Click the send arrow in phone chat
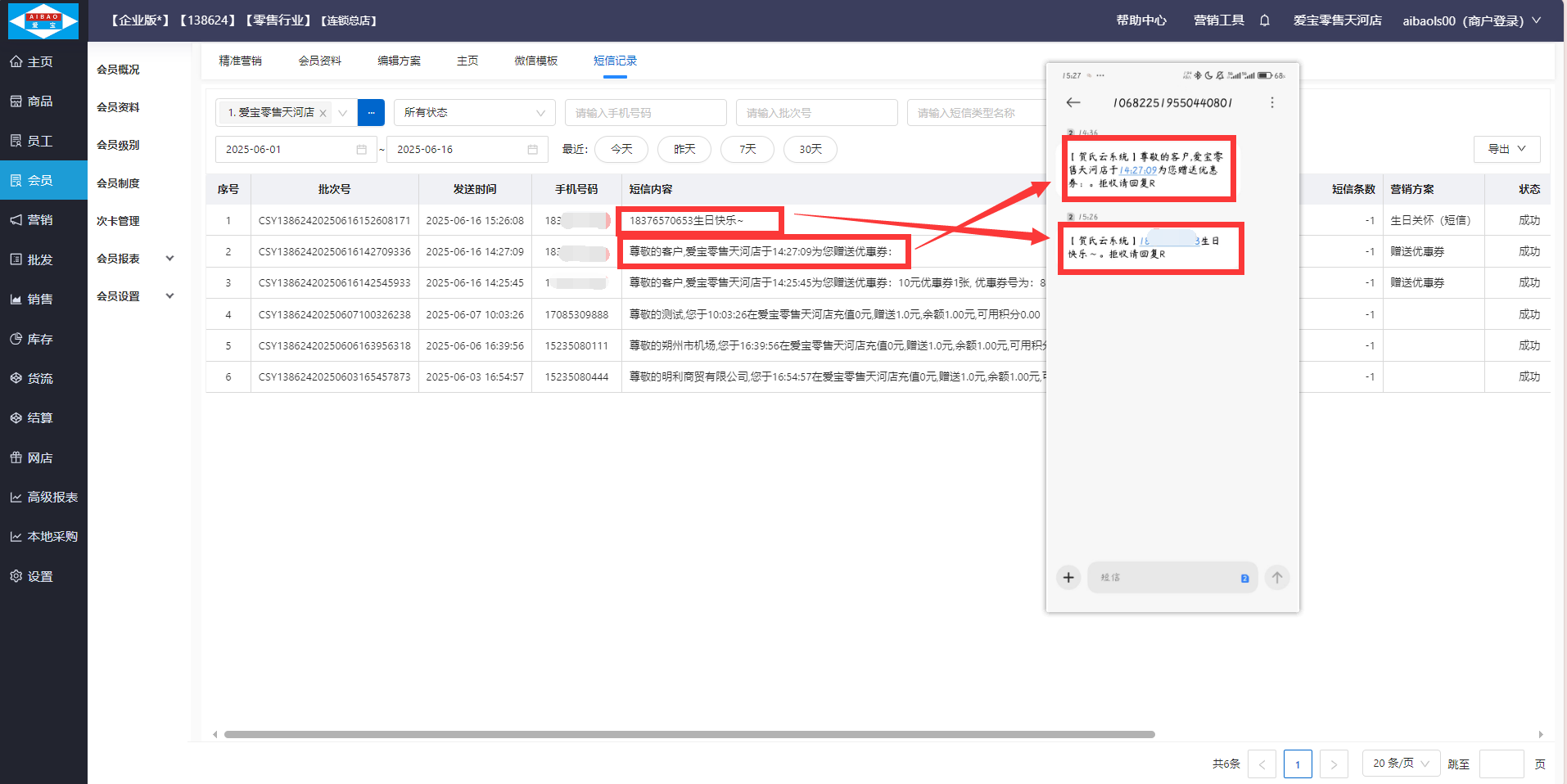Viewport: 1567px width, 784px height. click(1277, 578)
